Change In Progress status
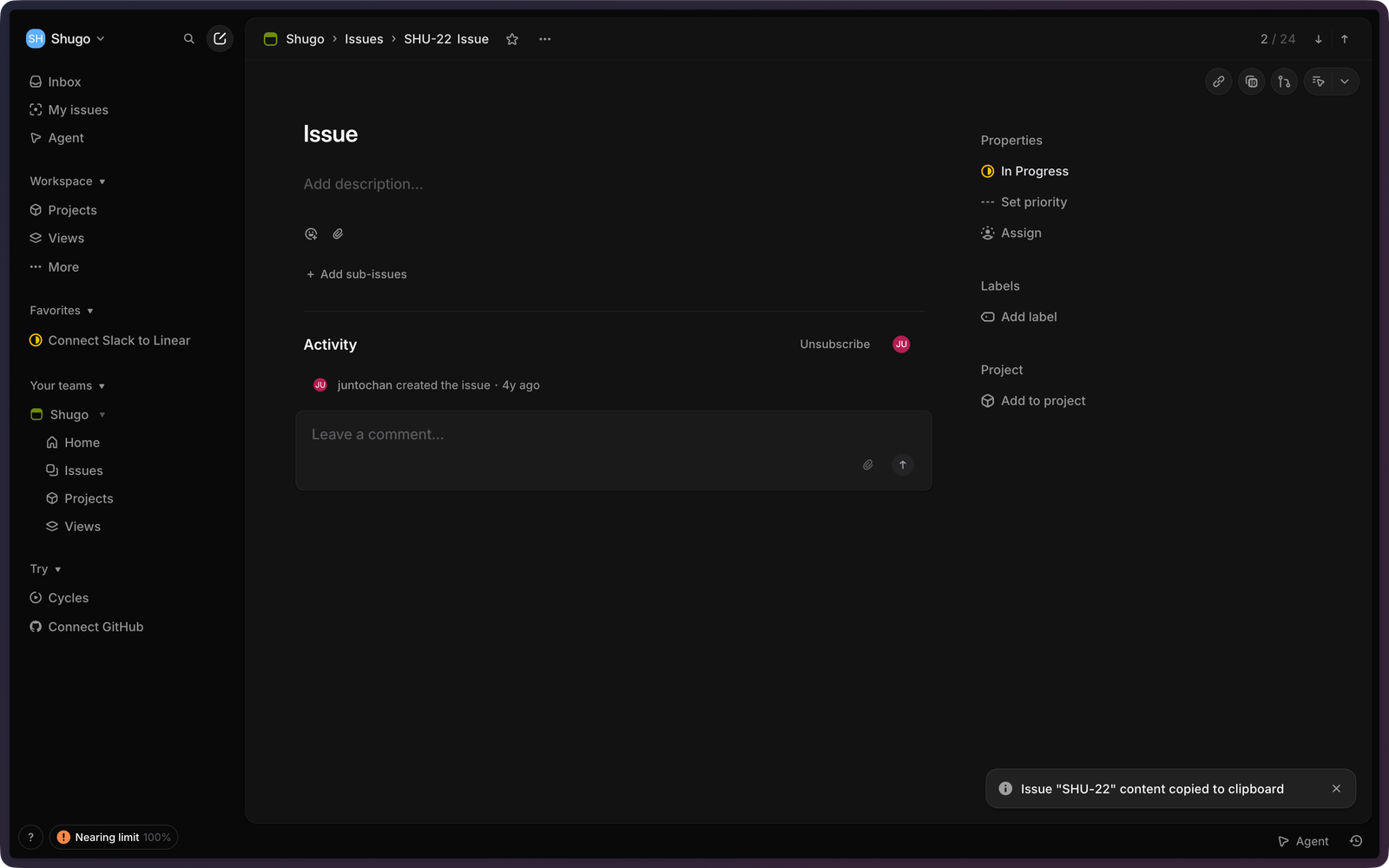The height and width of the screenshot is (868, 1389). click(1025, 172)
